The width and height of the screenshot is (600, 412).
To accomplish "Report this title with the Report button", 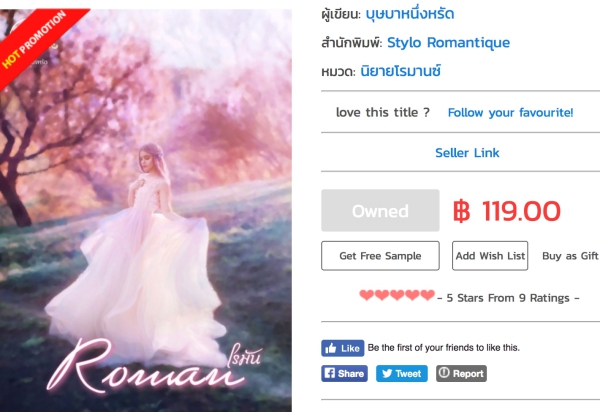I will click(x=461, y=373).
